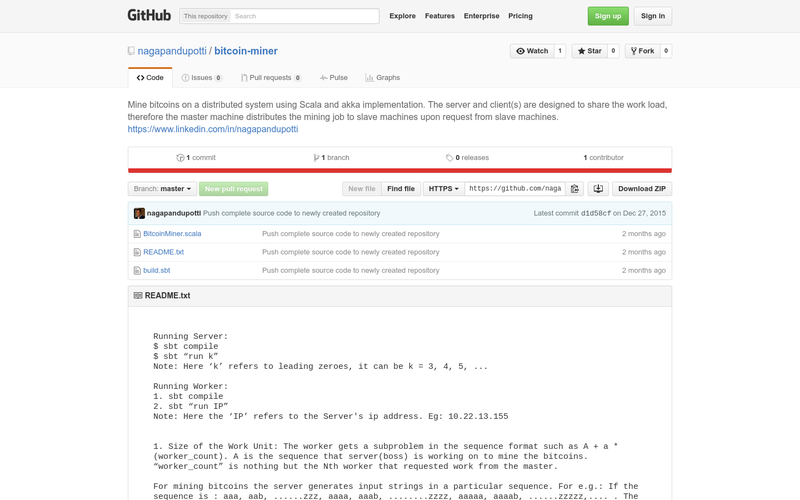Click the New file button
This screenshot has height=500, width=800.
(x=362, y=189)
